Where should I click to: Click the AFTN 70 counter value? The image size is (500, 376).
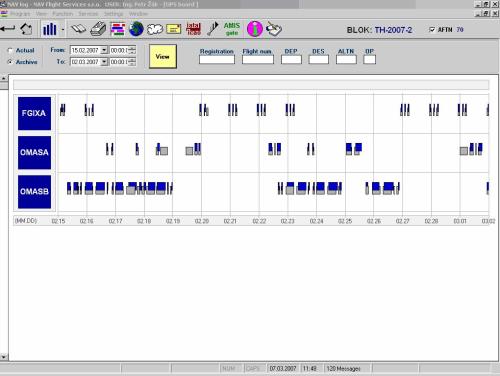point(460,30)
